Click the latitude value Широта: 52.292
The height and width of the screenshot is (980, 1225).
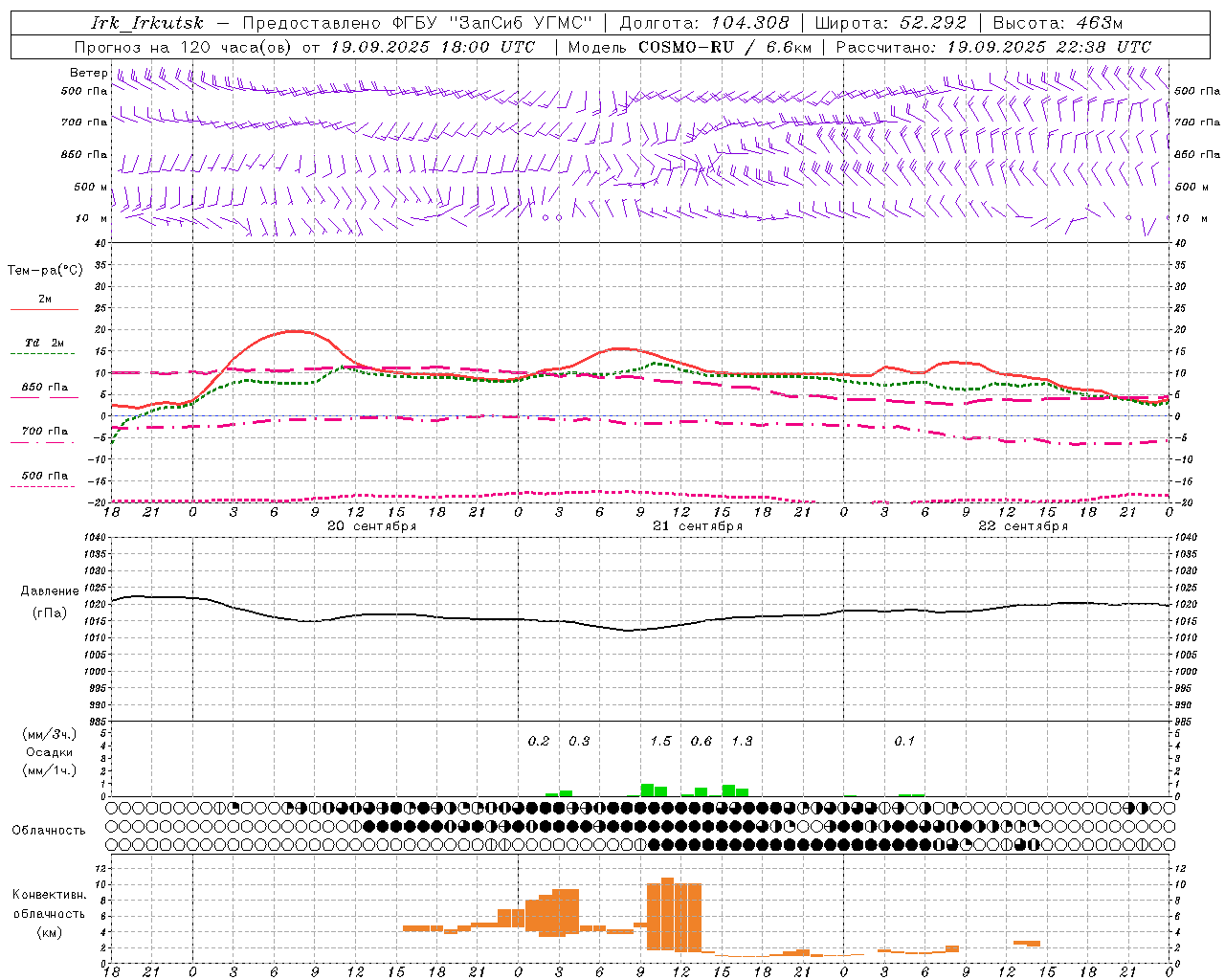click(892, 23)
